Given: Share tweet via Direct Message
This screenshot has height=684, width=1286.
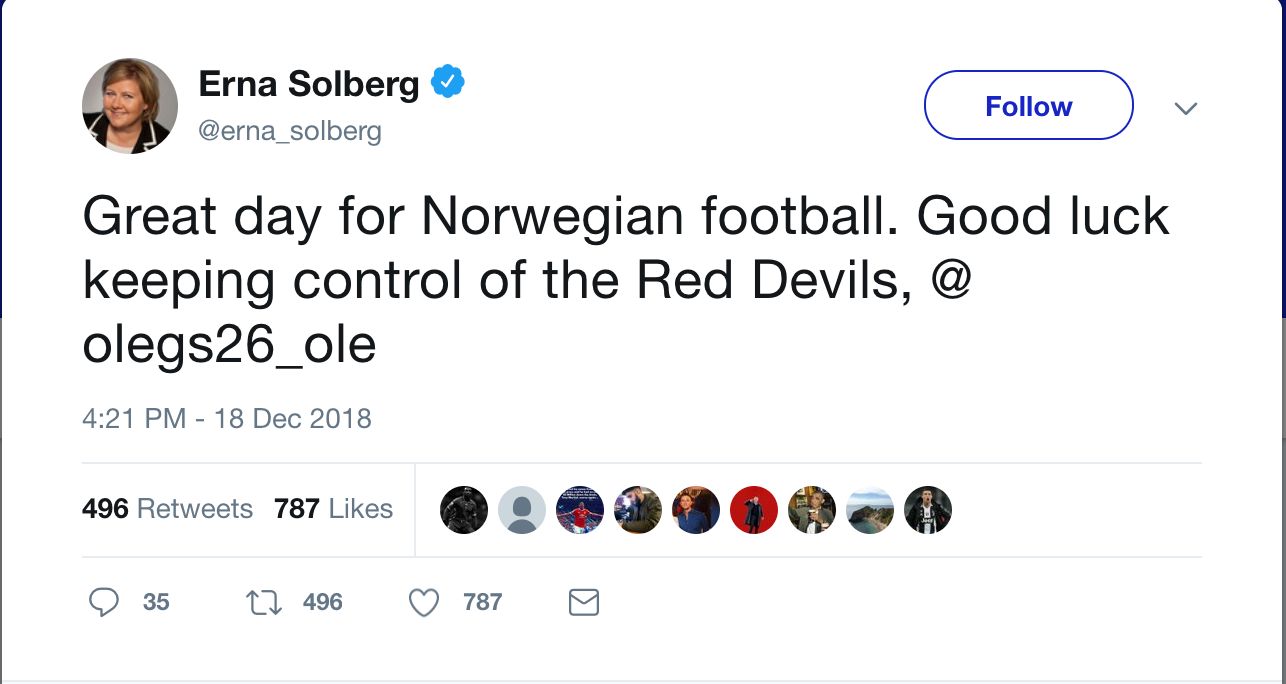Looking at the screenshot, I should [x=584, y=602].
